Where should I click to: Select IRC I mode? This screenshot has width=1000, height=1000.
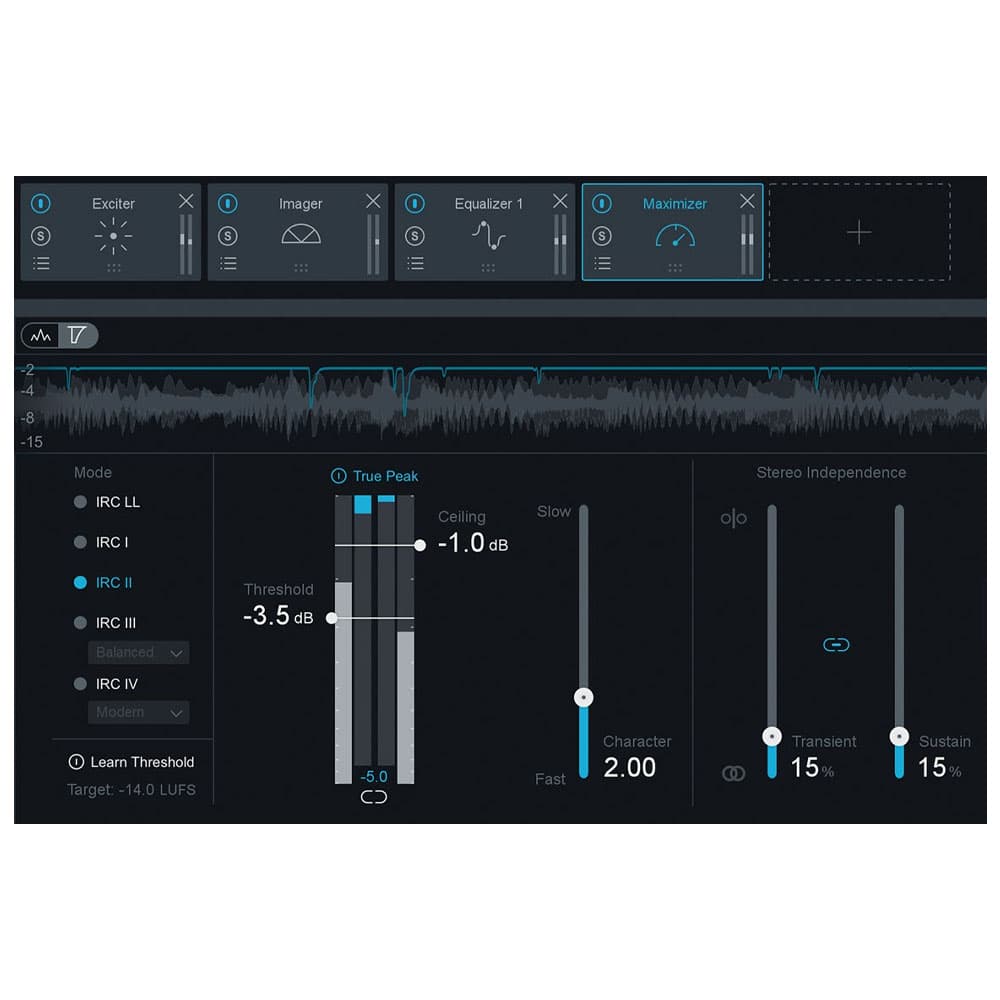coord(101,542)
